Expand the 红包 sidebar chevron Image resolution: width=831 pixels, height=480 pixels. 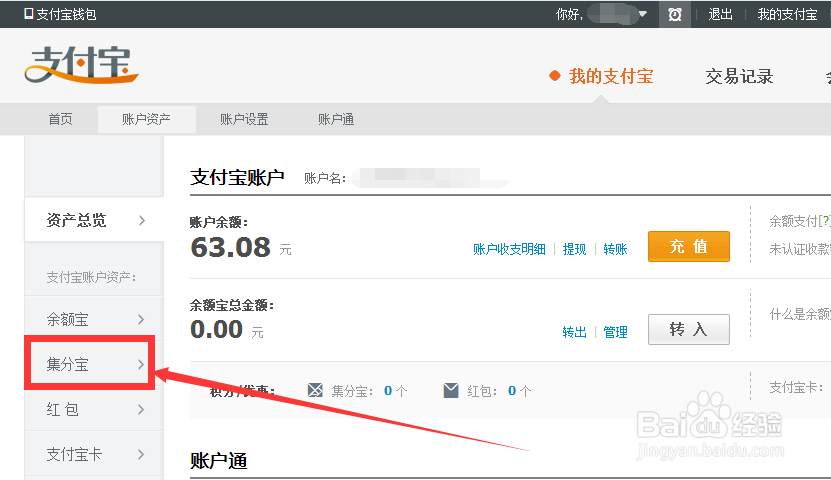tap(141, 409)
